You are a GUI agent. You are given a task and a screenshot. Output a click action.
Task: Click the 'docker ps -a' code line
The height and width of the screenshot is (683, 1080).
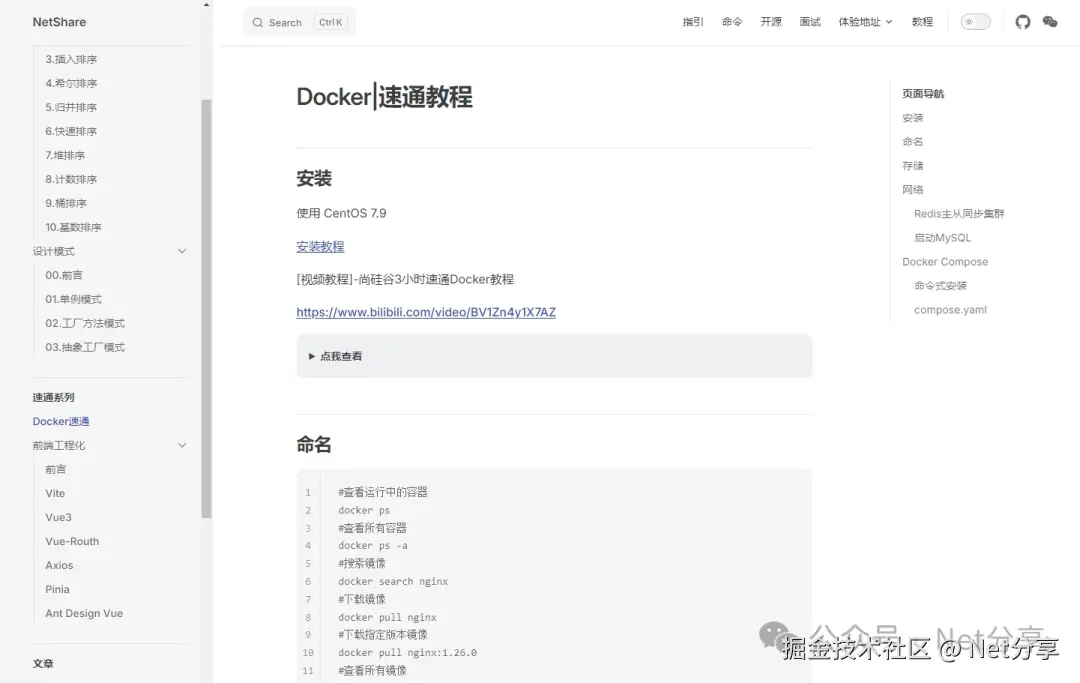point(373,546)
